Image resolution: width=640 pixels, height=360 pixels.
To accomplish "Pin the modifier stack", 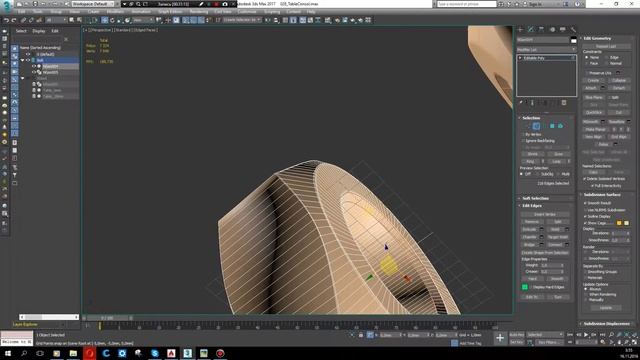I will pyautogui.click(x=521, y=103).
